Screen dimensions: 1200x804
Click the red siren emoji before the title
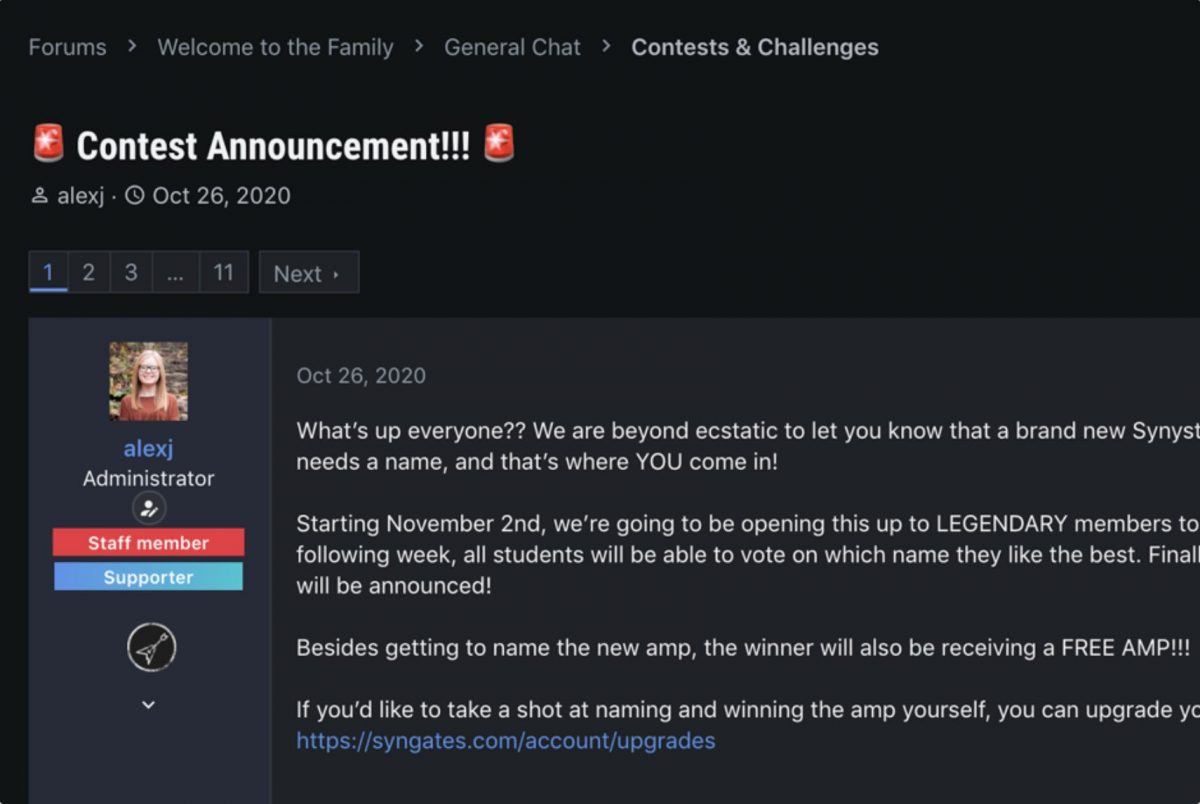click(48, 144)
